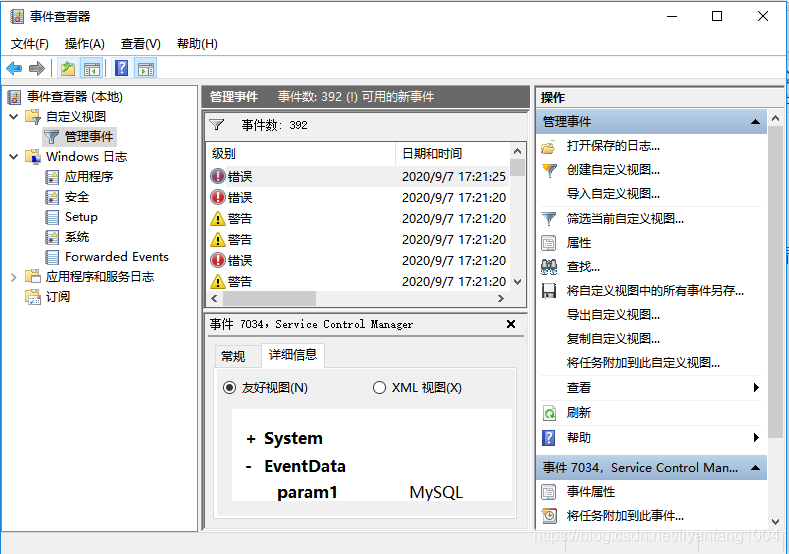Close the event 7034 preview pane
The image size is (789, 554).
pos(511,324)
